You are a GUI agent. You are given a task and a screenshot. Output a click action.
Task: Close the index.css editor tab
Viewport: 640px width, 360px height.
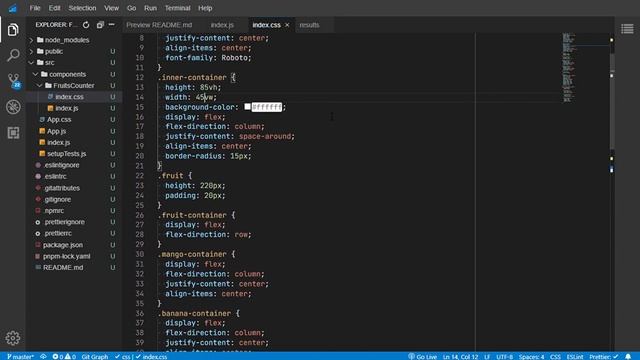click(x=287, y=25)
